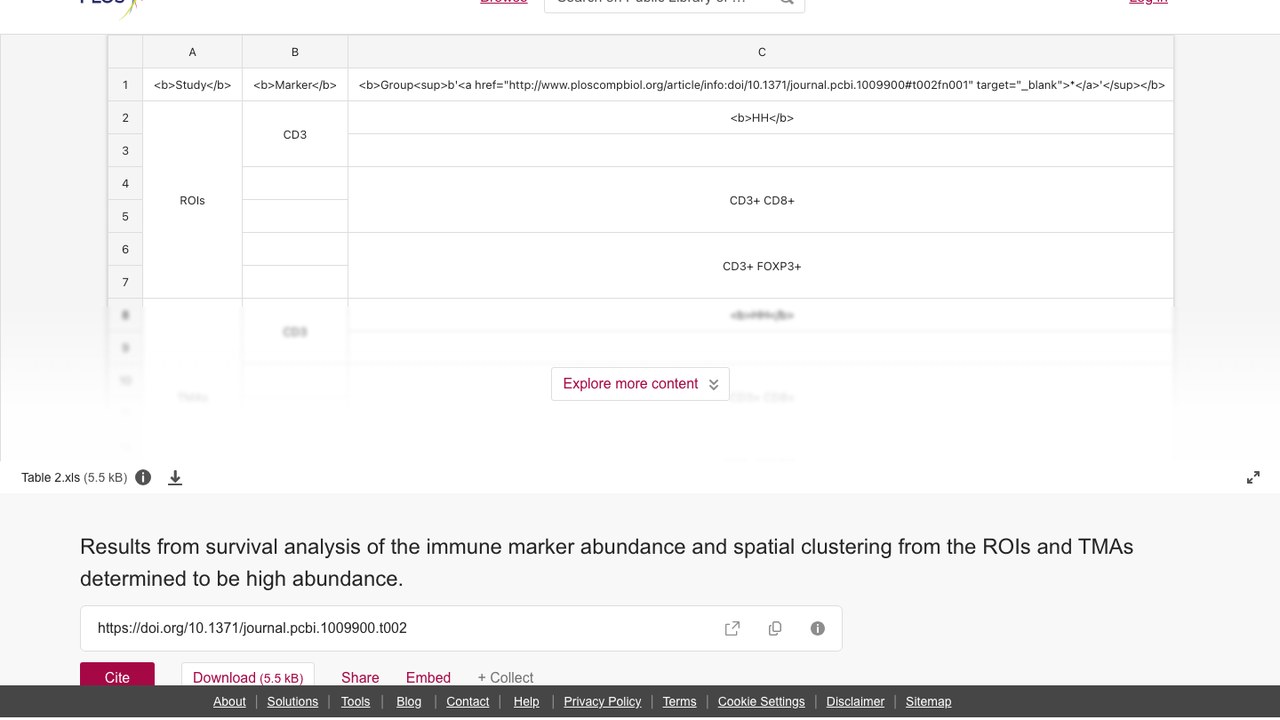Select the CD3+ FOXP3+ cell
The width and height of the screenshot is (1280, 720).
(761, 266)
